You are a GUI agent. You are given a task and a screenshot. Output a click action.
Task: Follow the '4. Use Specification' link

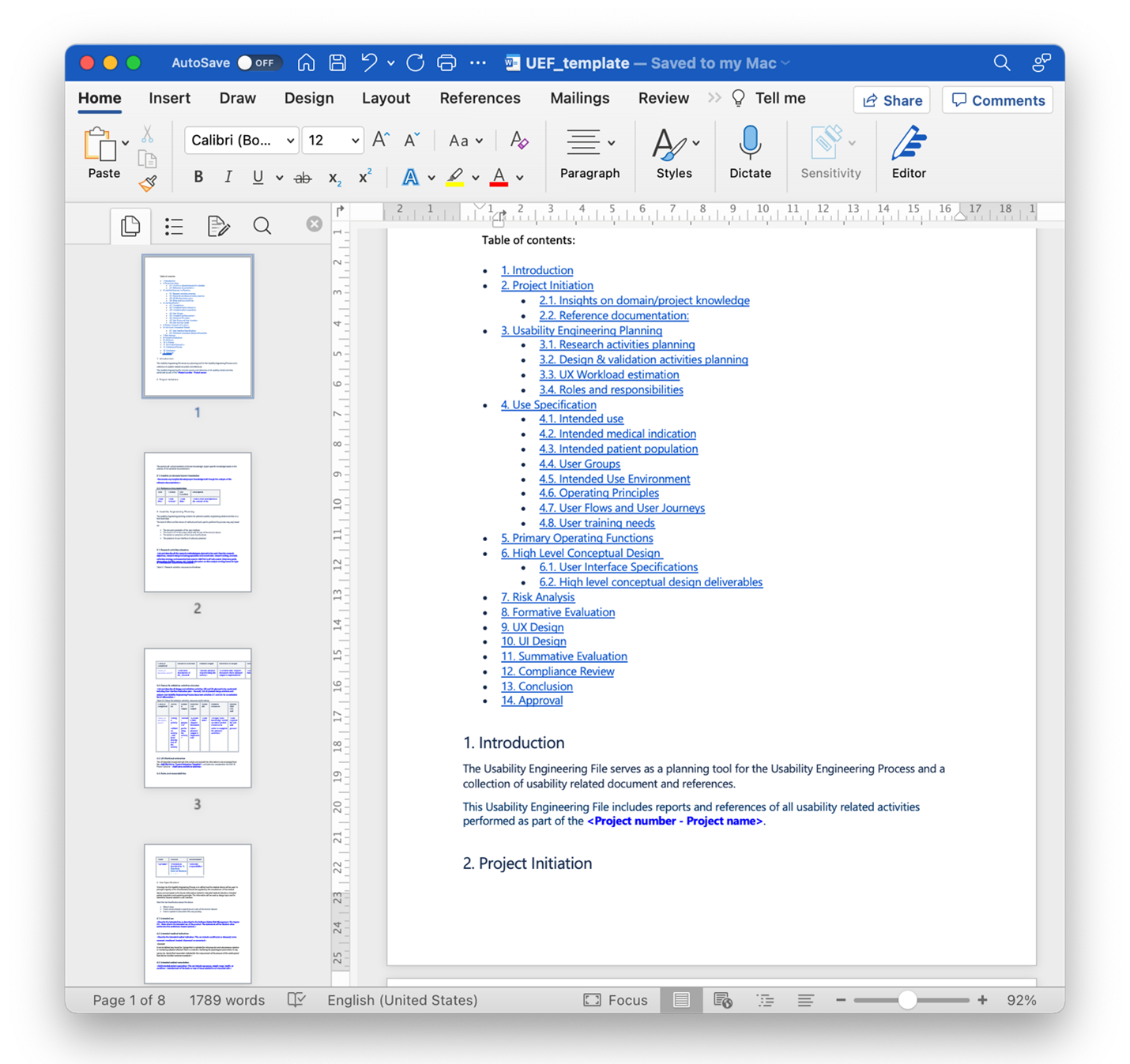click(548, 404)
